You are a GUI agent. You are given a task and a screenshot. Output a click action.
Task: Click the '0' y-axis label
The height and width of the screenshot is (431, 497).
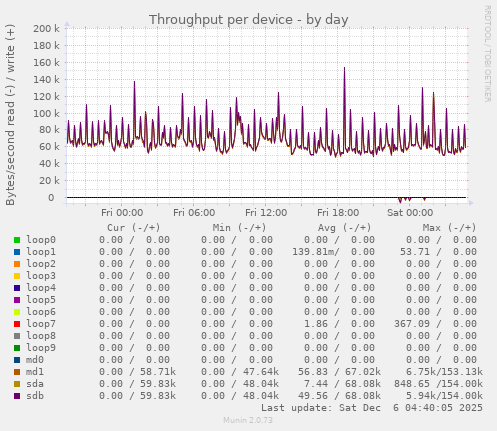click(51, 198)
